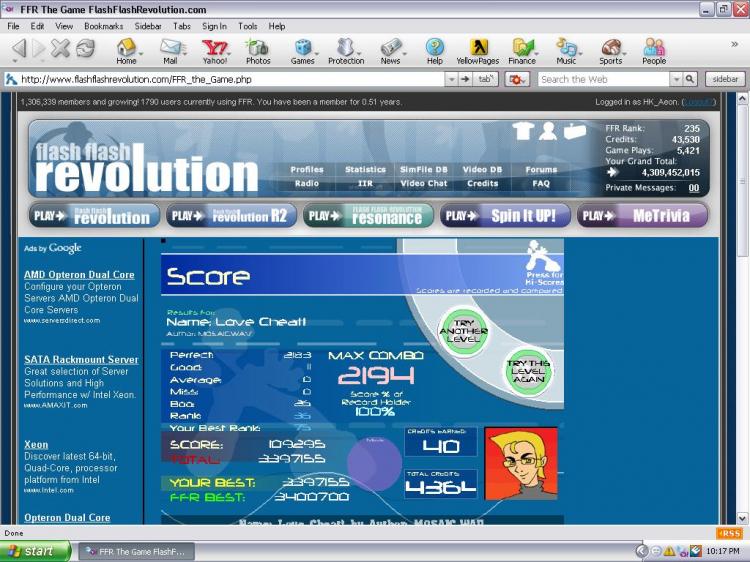Click the Windows Start button

point(36,551)
